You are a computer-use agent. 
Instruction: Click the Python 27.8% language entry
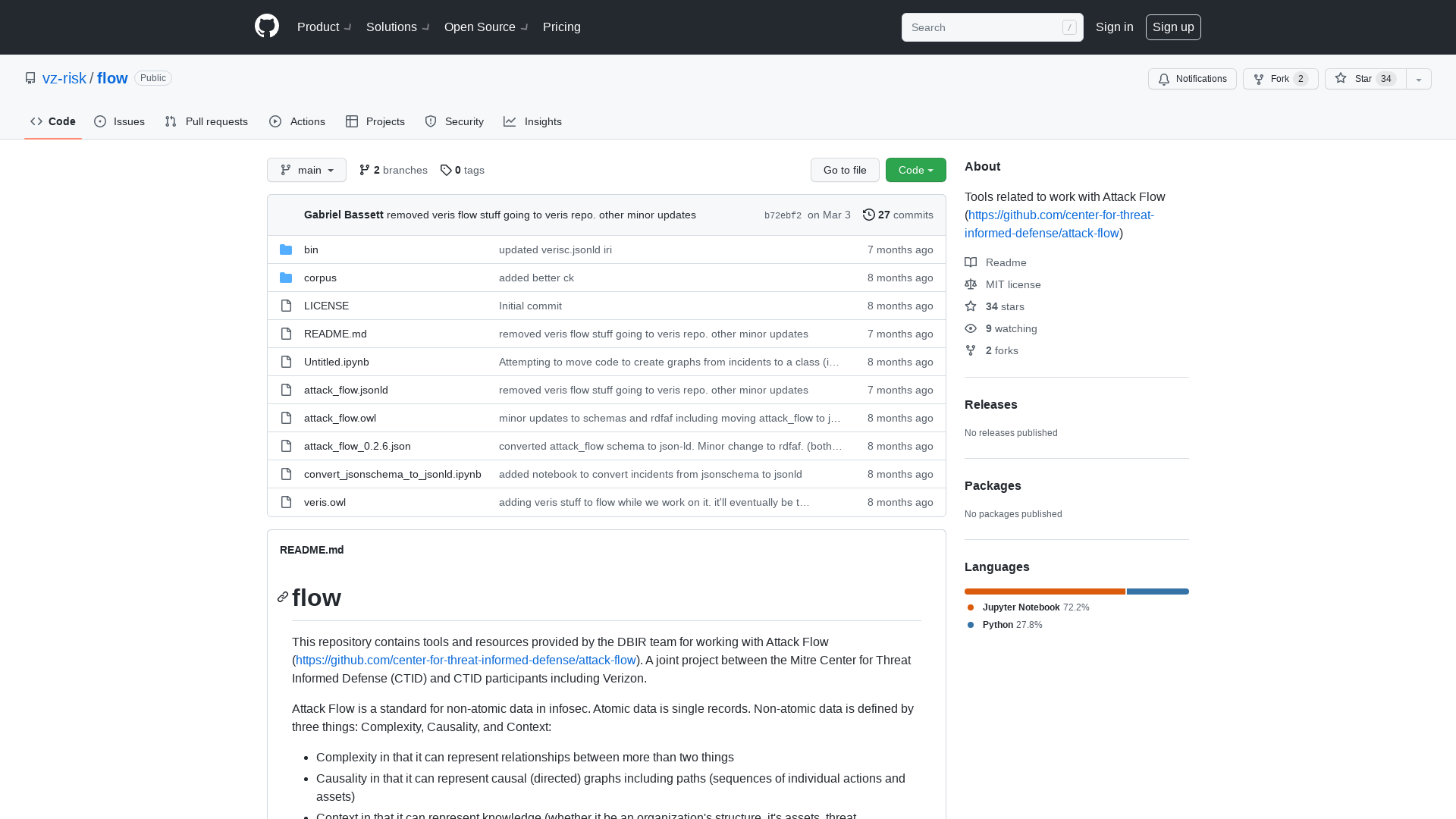click(x=1005, y=625)
